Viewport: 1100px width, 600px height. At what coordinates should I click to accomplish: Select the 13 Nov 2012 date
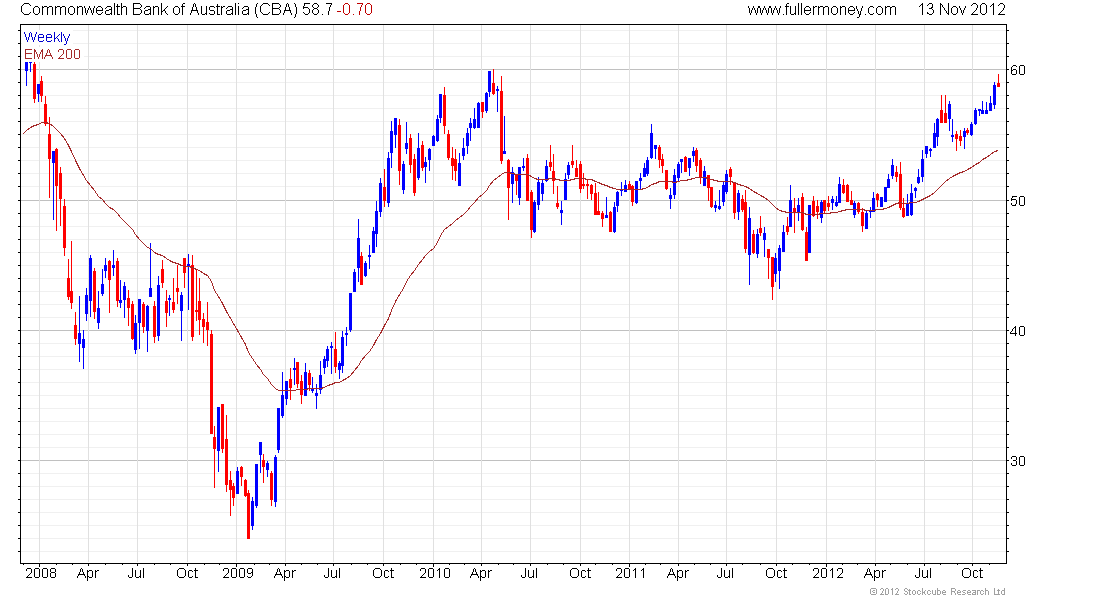click(961, 10)
